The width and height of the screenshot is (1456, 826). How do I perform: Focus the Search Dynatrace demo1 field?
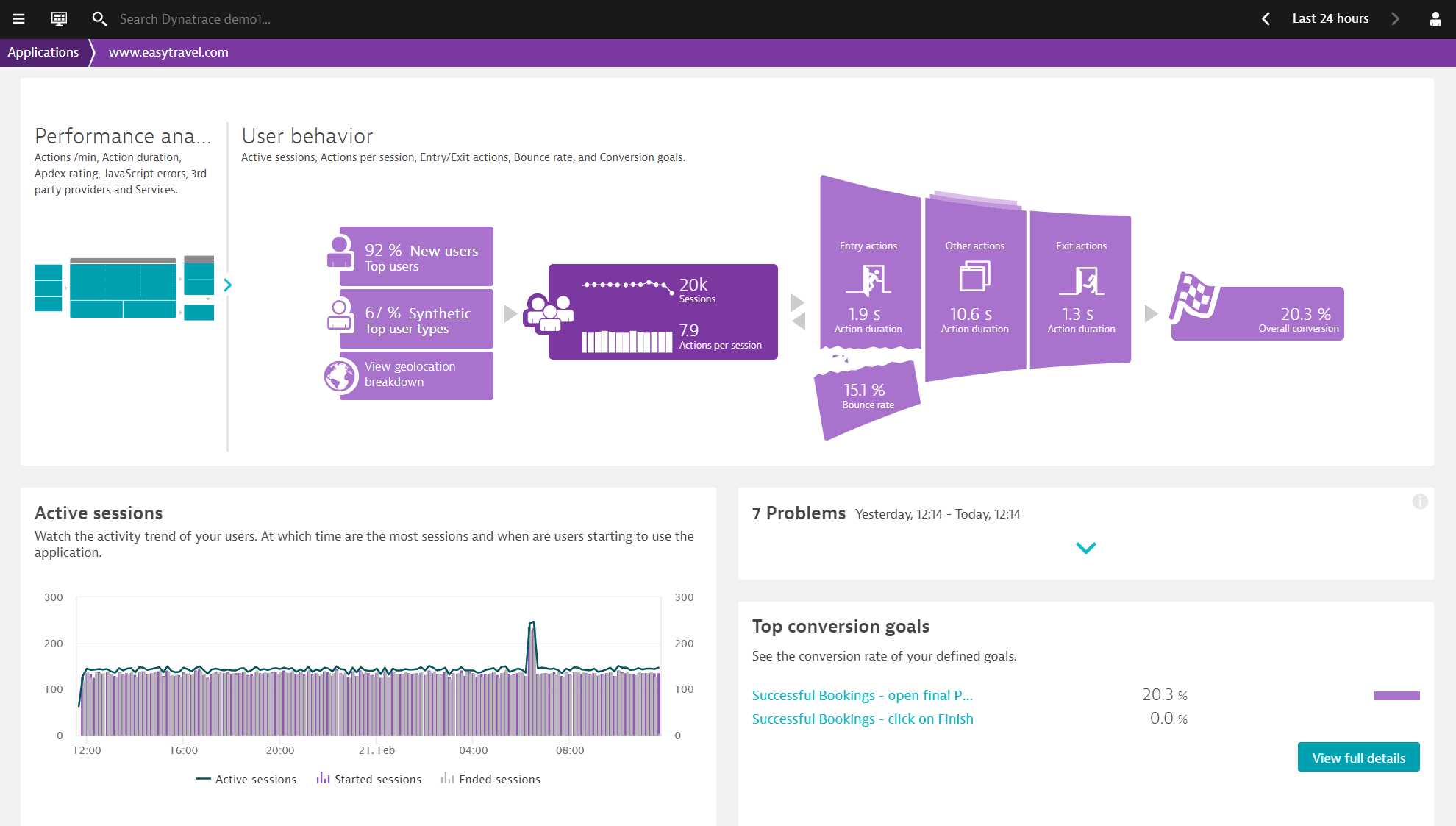195,19
